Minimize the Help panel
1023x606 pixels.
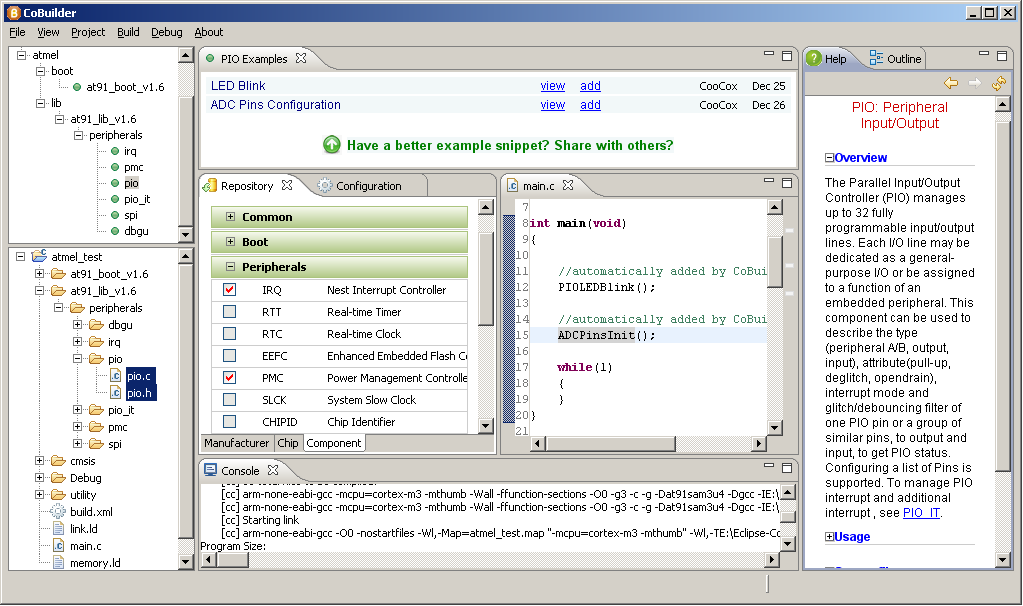point(984,54)
